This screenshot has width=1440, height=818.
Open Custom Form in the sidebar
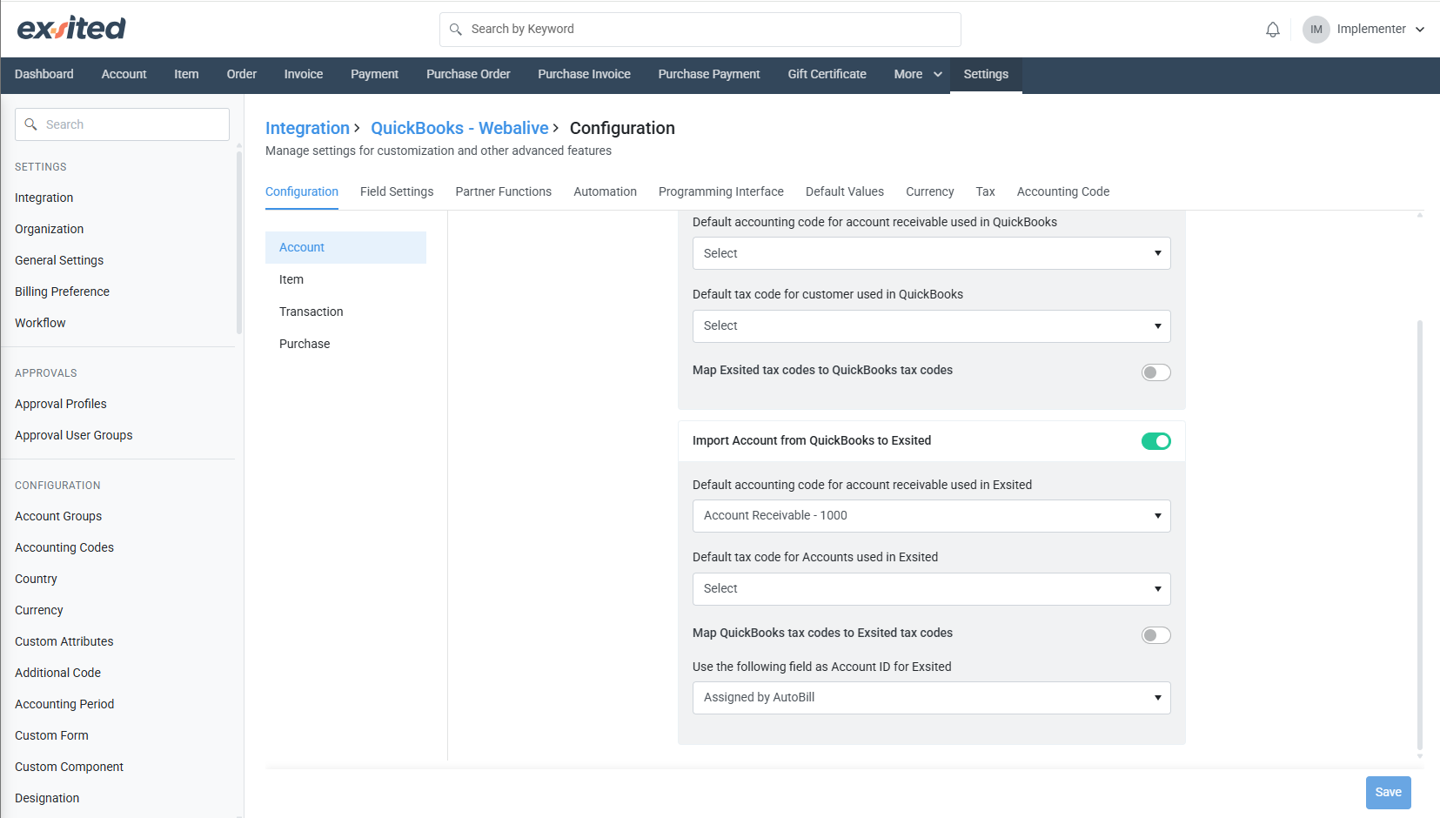pos(52,736)
